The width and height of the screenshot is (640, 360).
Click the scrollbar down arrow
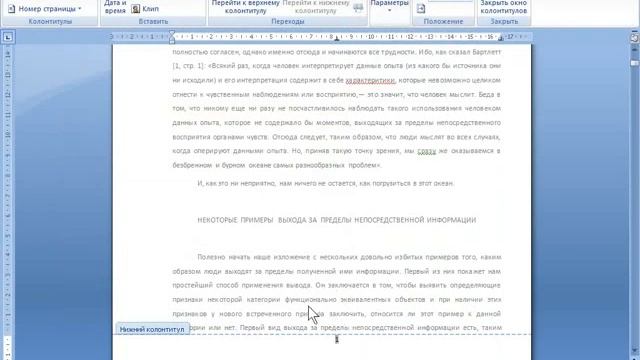(635, 350)
